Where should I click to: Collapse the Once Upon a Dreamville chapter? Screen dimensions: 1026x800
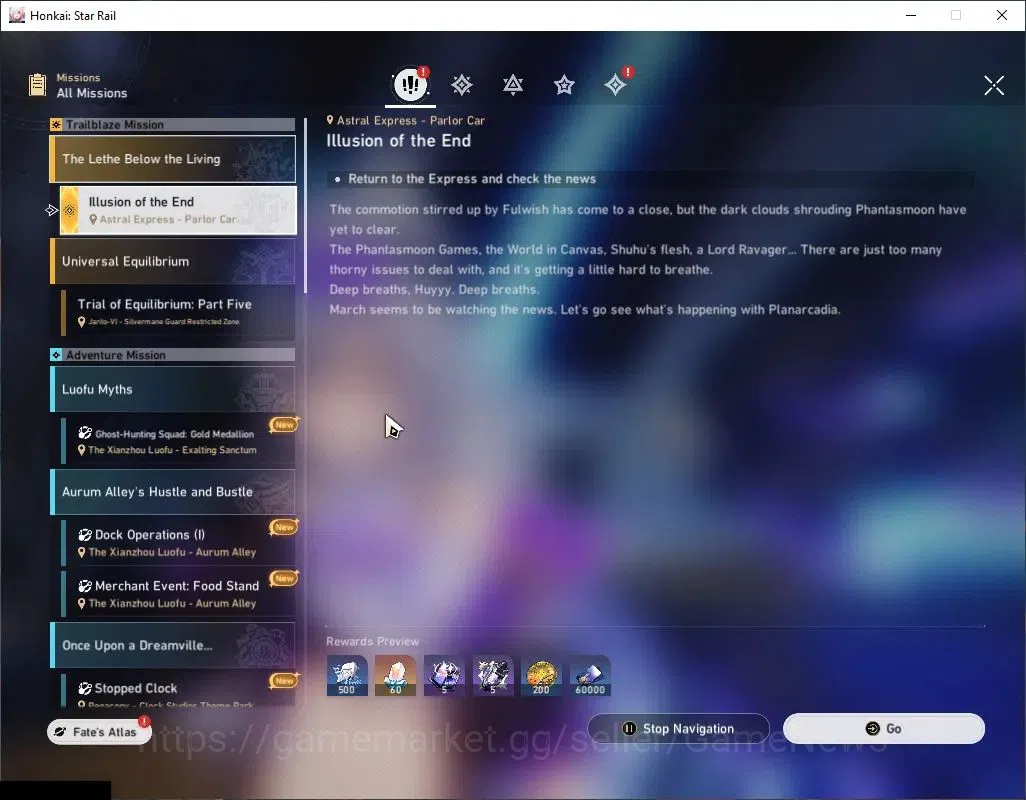point(173,646)
